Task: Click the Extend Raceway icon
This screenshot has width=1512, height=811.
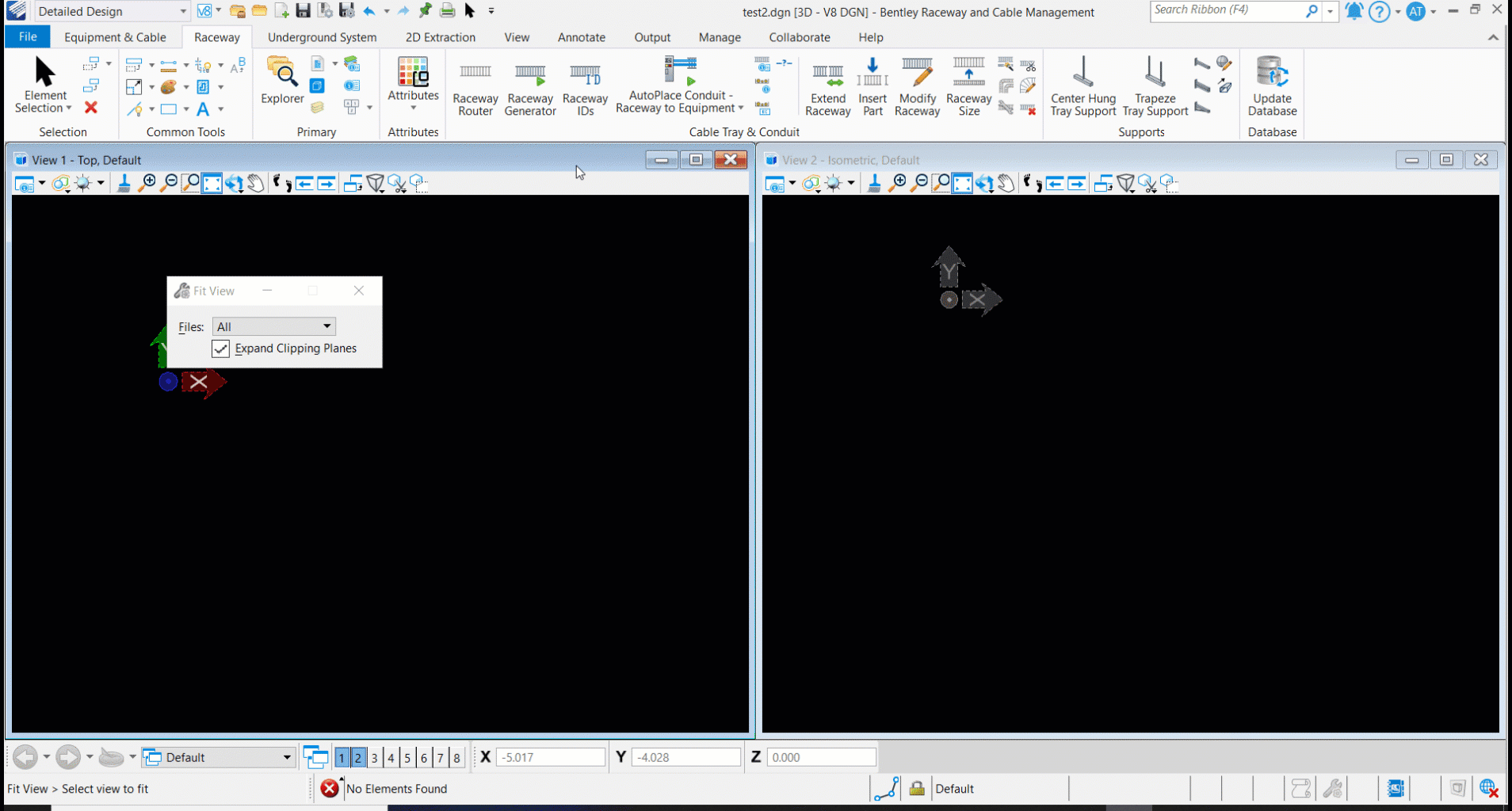Action: (x=827, y=87)
